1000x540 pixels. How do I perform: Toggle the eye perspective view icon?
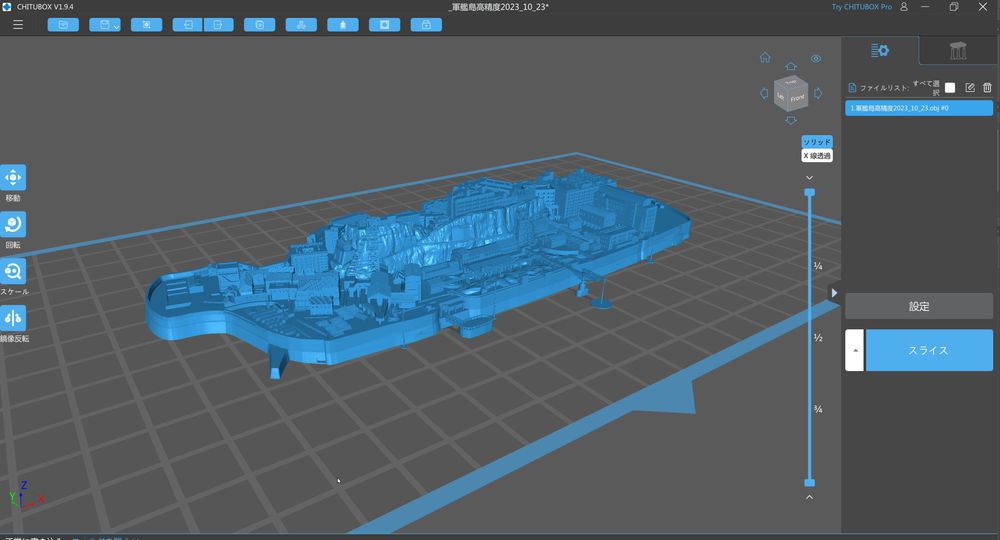click(x=816, y=59)
